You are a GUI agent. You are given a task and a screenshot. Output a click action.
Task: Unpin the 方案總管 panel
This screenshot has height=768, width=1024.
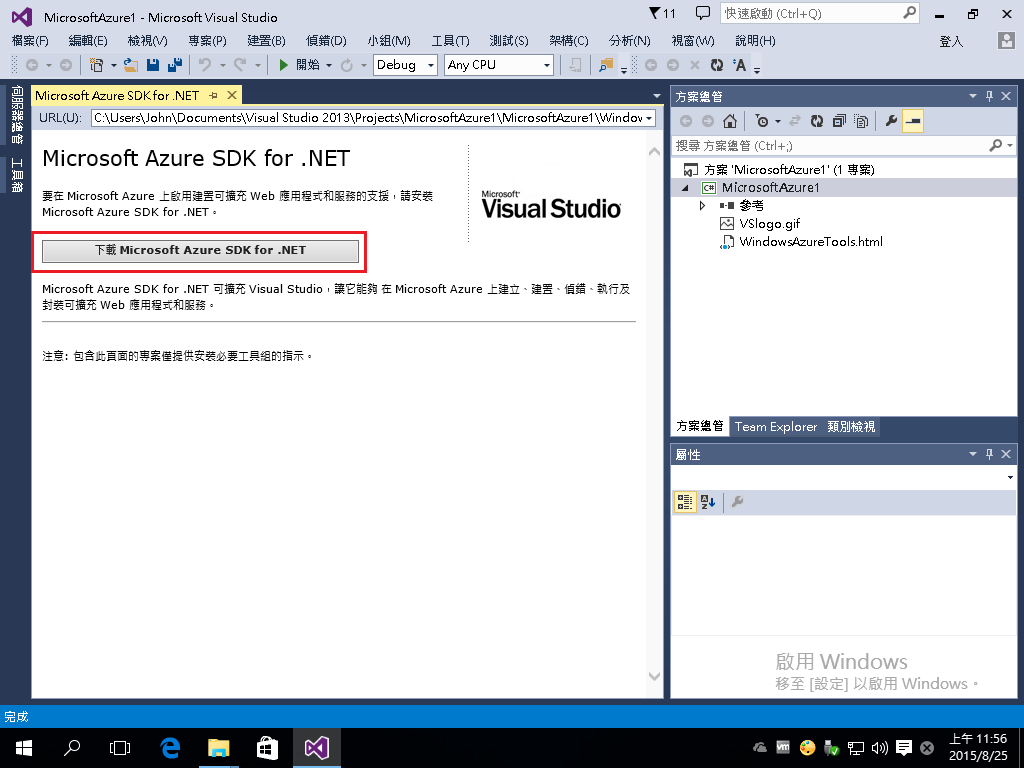[x=988, y=95]
